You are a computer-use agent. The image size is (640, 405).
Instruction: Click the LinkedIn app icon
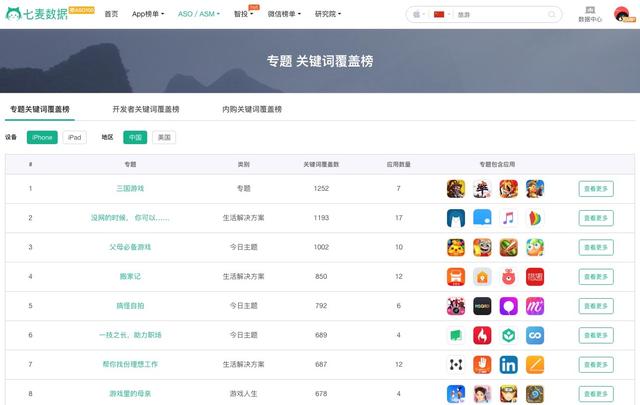pyautogui.click(x=508, y=365)
